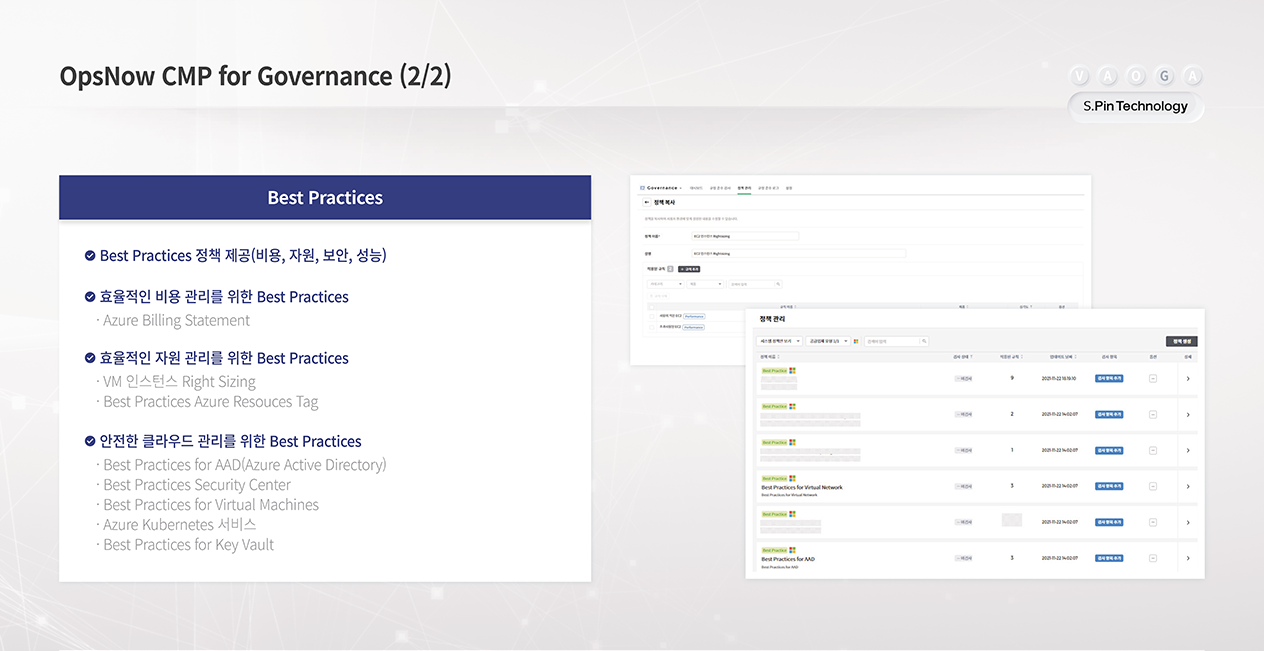Screen dimensions: 1264x651
Task: Click the Microsoft logo above Best Practices for AAD
Action: pyautogui.click(x=792, y=551)
